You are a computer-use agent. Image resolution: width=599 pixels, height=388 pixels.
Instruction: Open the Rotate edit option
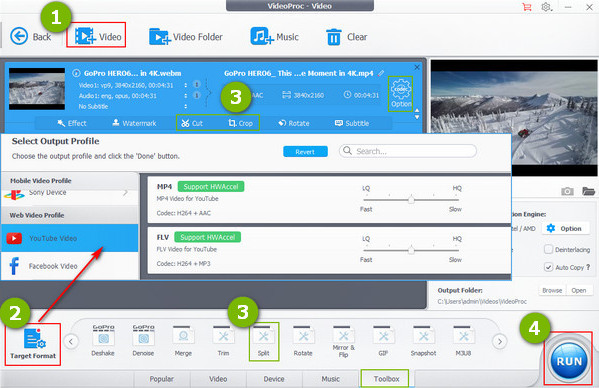coord(294,123)
